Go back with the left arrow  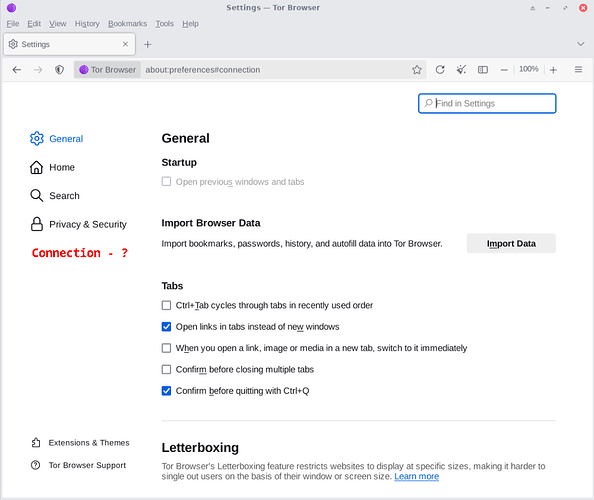pos(17,70)
